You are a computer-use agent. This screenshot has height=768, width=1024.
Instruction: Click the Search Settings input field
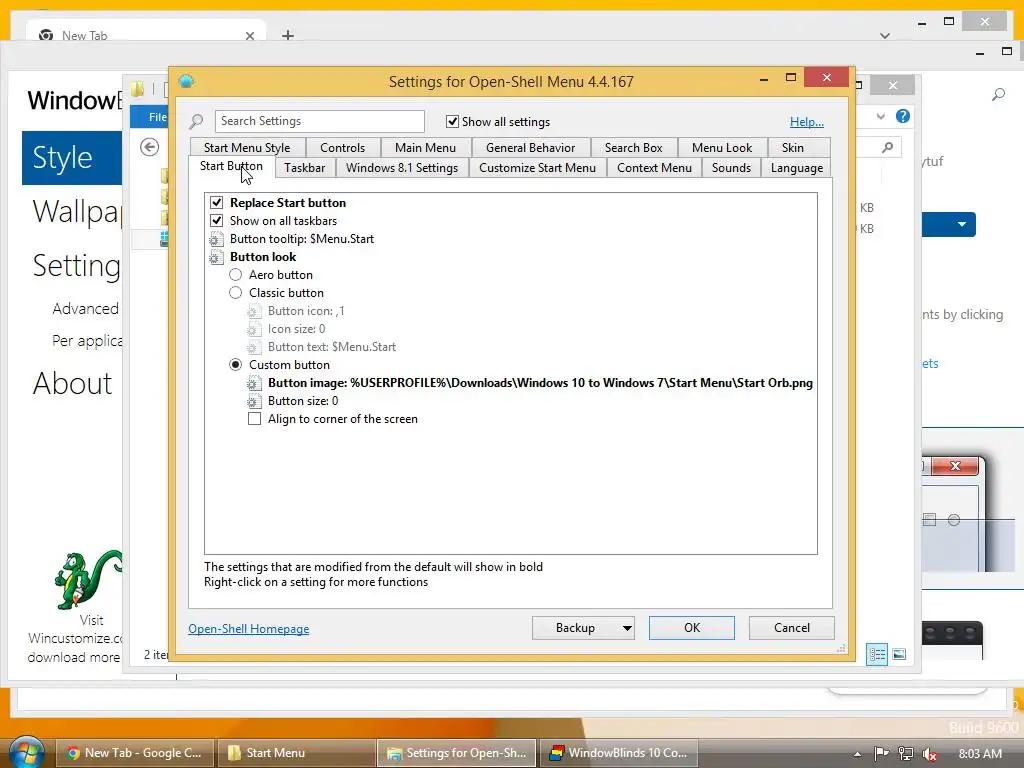[x=319, y=121]
